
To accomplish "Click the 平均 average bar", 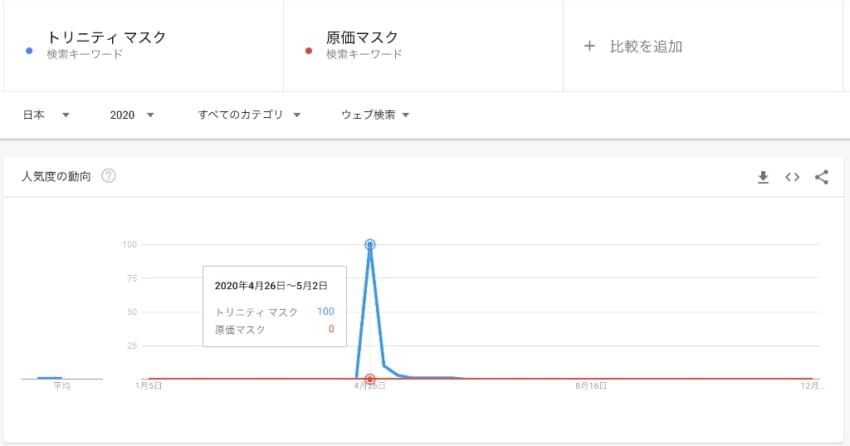I will (x=50, y=378).
